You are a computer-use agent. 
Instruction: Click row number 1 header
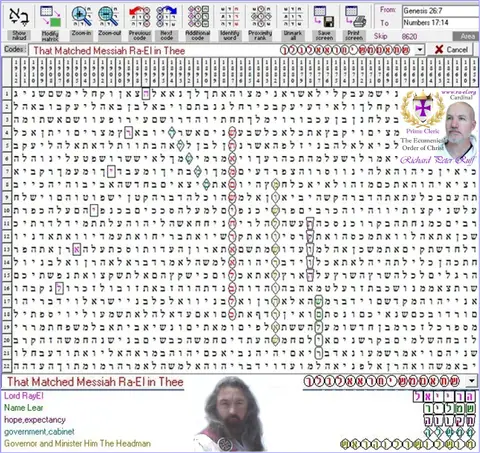point(6,94)
